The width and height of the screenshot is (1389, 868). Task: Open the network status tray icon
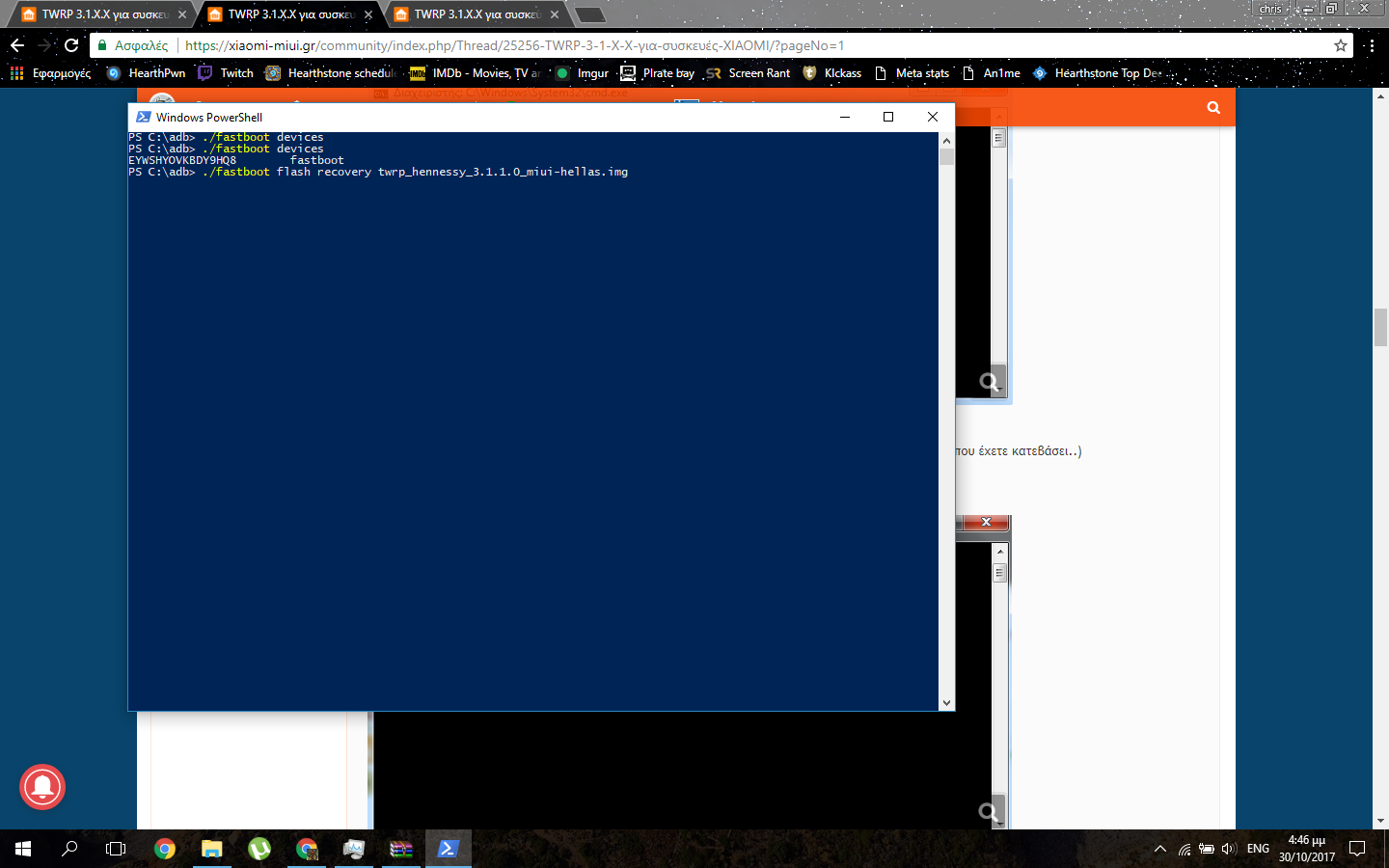[1185, 849]
